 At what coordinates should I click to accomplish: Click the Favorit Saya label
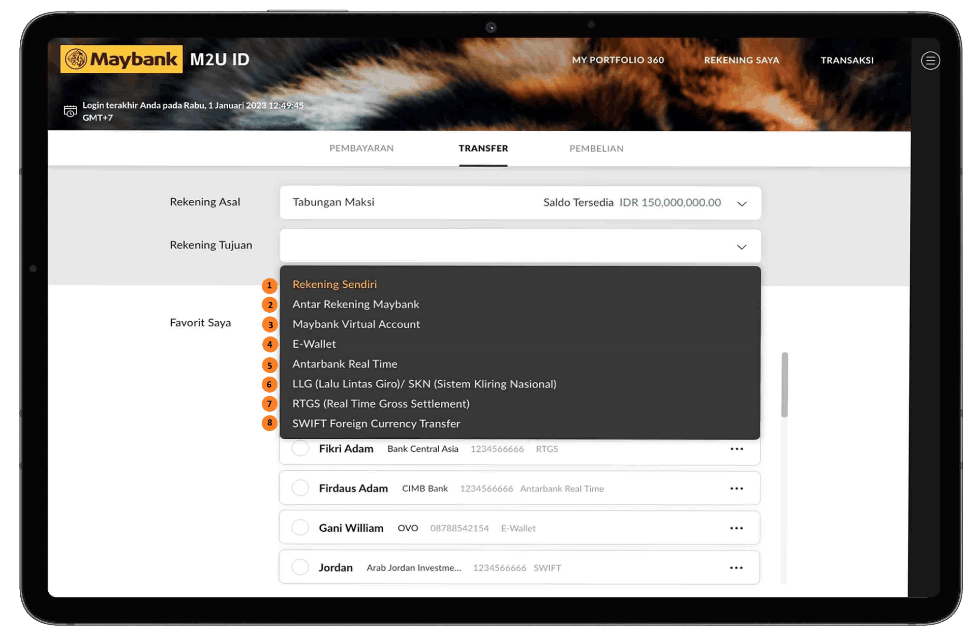pos(200,323)
